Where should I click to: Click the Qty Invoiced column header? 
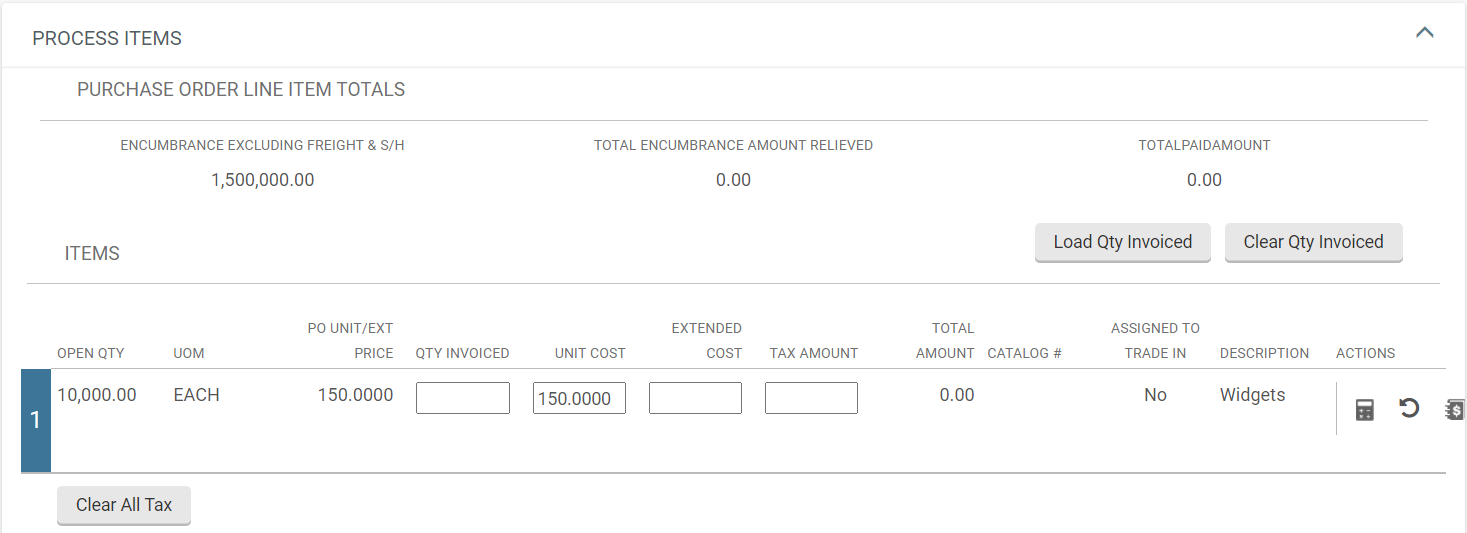tap(462, 353)
